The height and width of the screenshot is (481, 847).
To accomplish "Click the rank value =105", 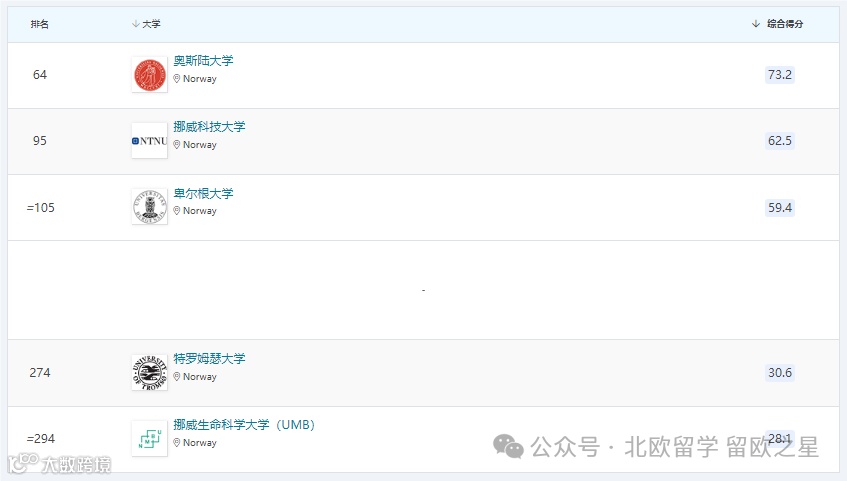I will [41, 208].
